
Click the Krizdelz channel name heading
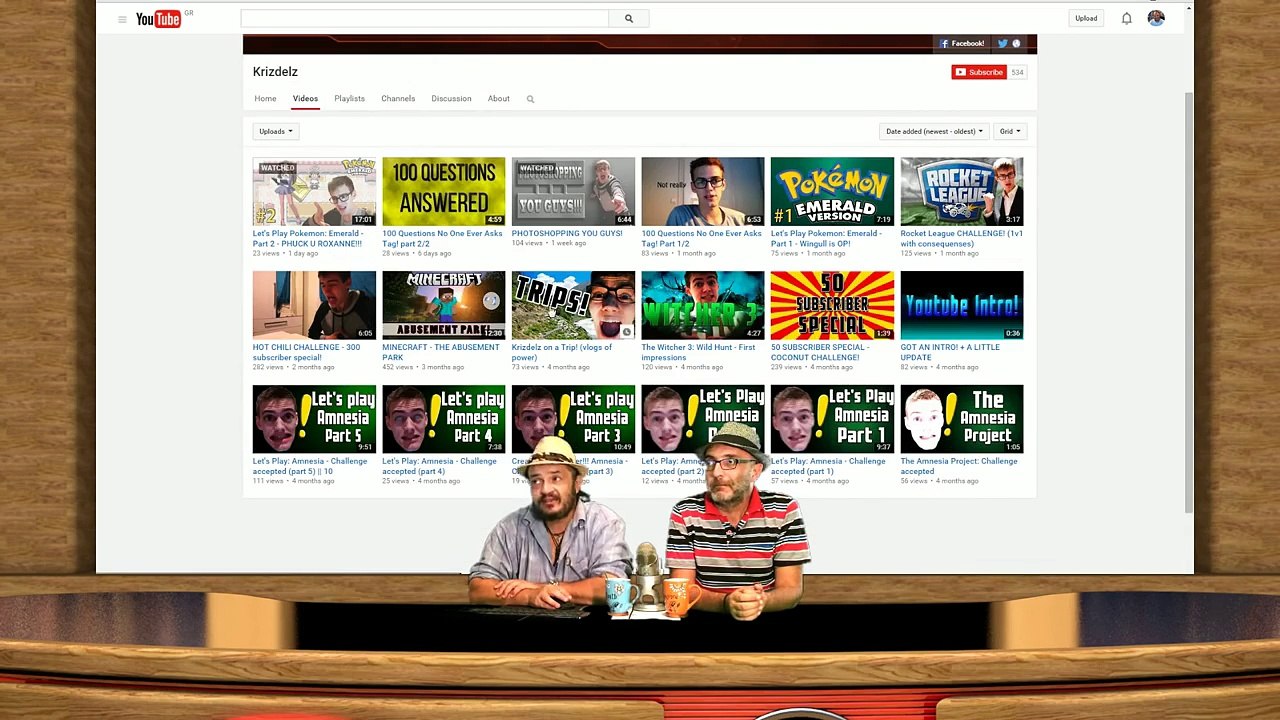275,72
